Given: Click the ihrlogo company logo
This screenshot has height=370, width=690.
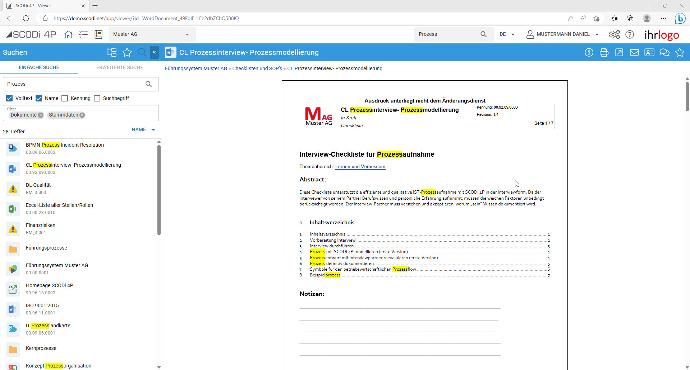Looking at the screenshot, I should coord(661,35).
